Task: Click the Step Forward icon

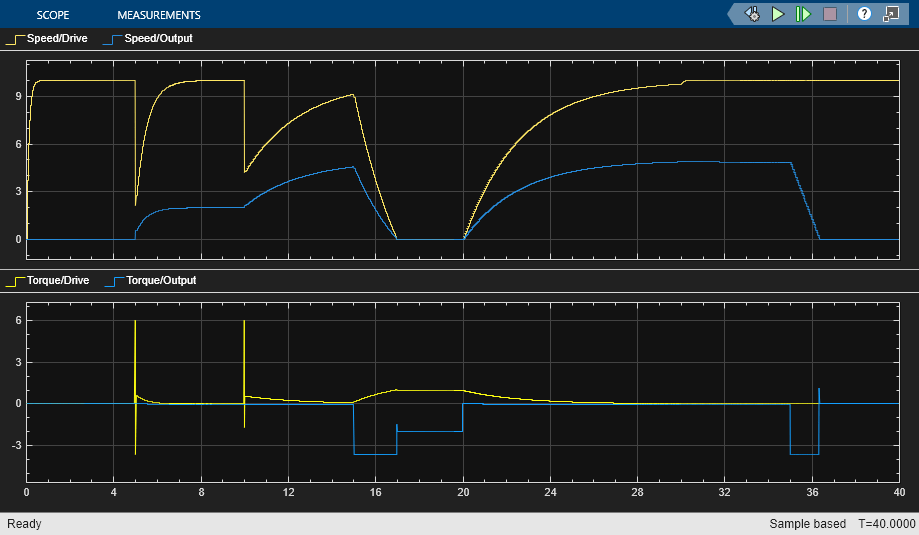Action: 803,14
